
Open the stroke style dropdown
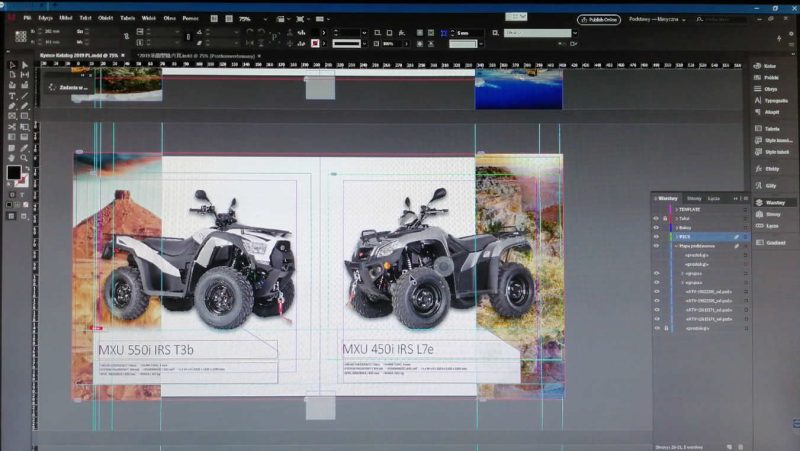click(x=364, y=44)
